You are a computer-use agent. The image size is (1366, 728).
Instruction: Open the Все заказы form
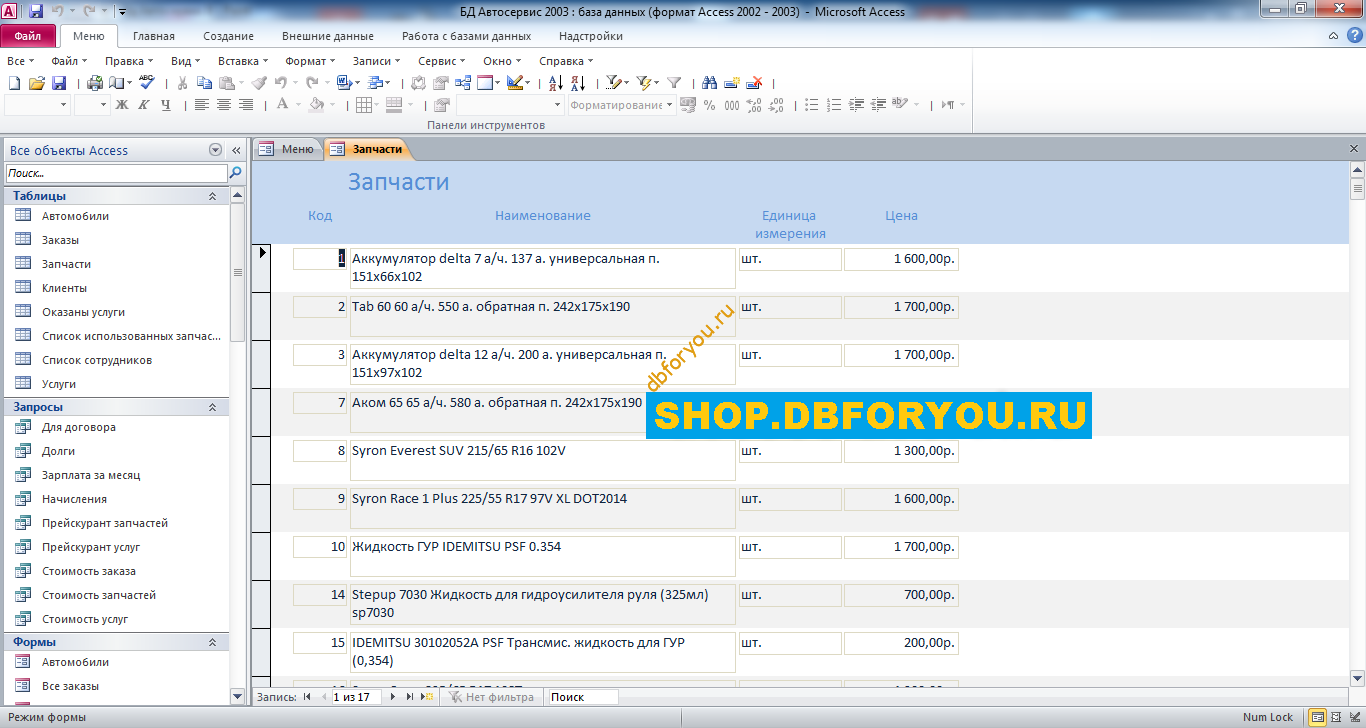(x=70, y=686)
